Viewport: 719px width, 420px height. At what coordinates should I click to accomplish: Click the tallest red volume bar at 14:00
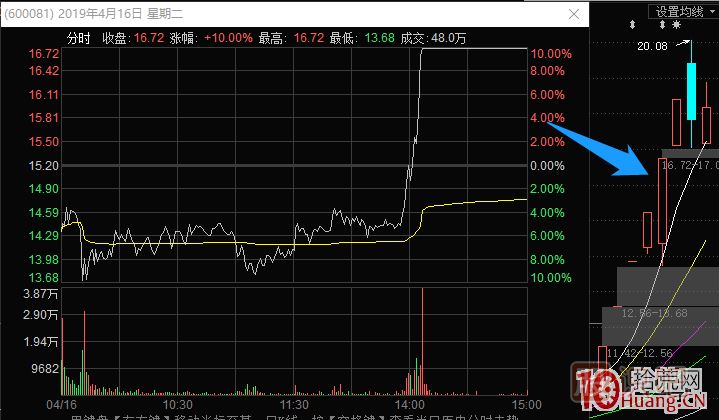424,340
